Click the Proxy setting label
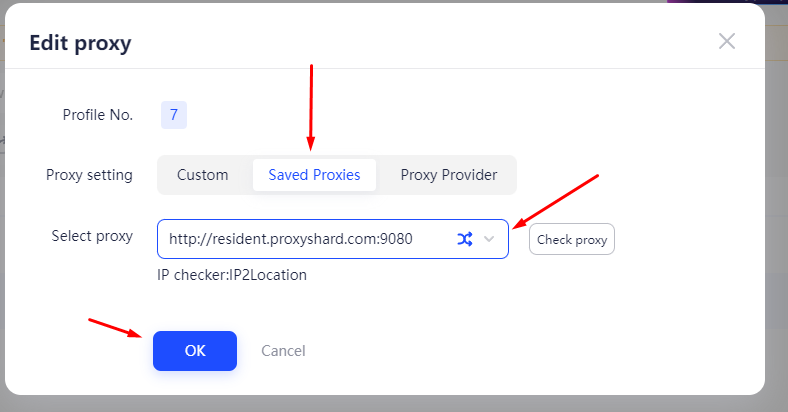The image size is (788, 412). coord(89,175)
